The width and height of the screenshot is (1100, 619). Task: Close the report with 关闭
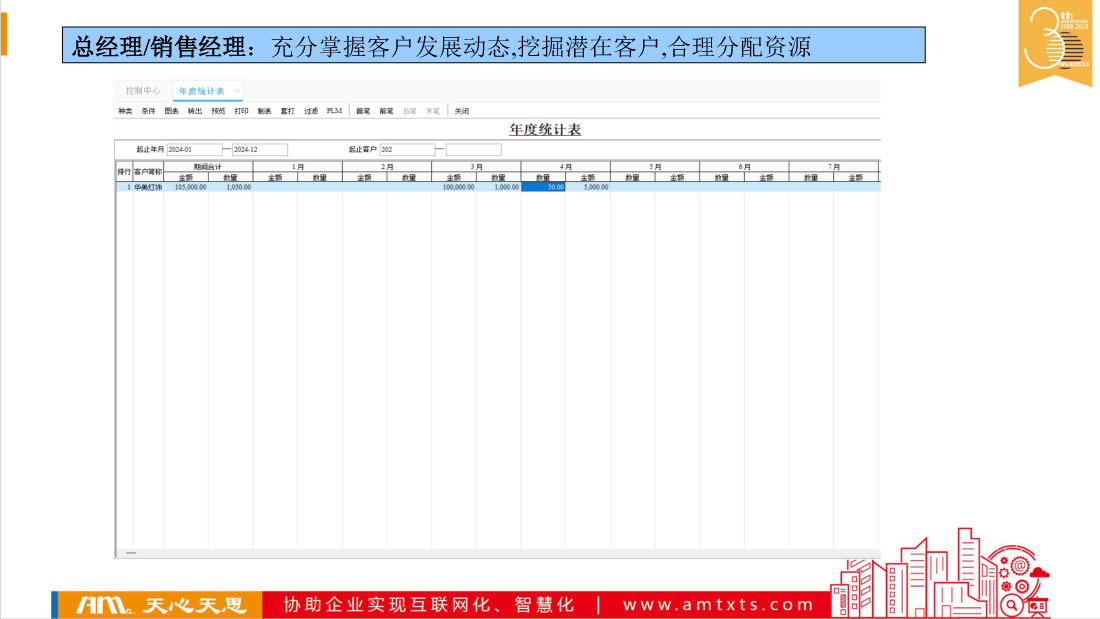tap(461, 111)
